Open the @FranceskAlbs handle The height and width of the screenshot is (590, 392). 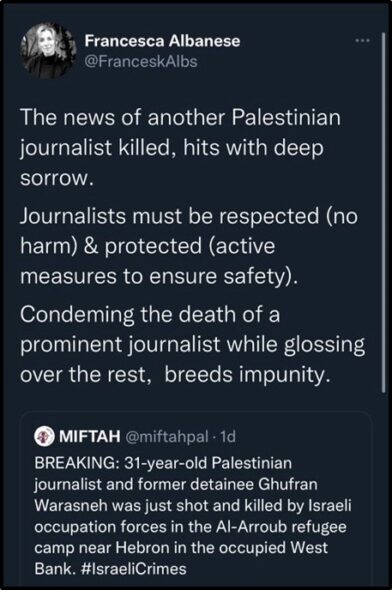(x=141, y=61)
